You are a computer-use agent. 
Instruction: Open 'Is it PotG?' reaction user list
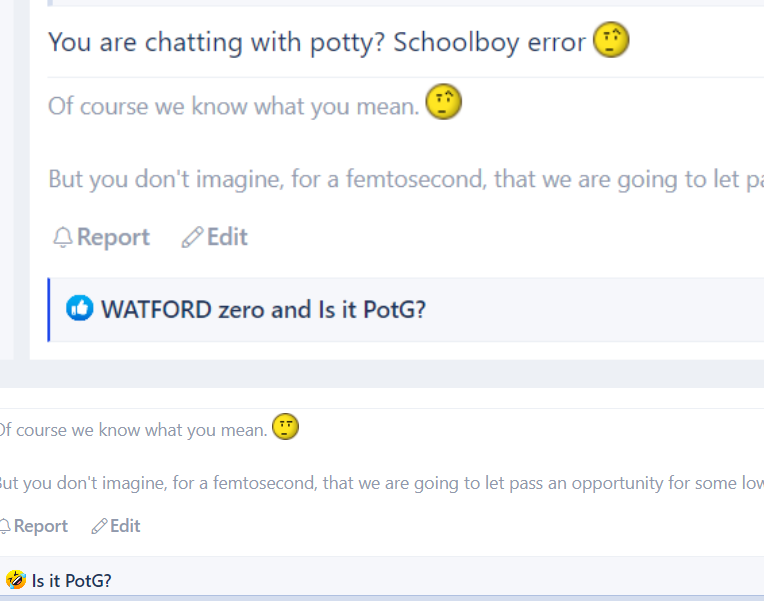pos(72,581)
